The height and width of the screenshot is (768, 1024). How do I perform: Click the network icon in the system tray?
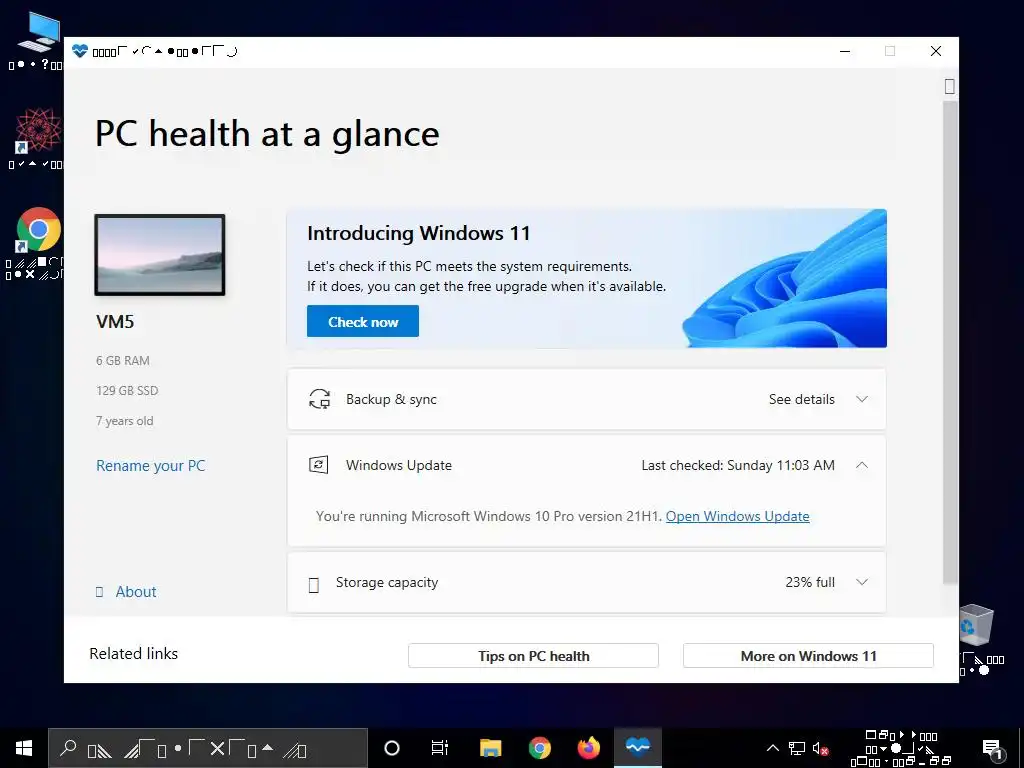797,748
